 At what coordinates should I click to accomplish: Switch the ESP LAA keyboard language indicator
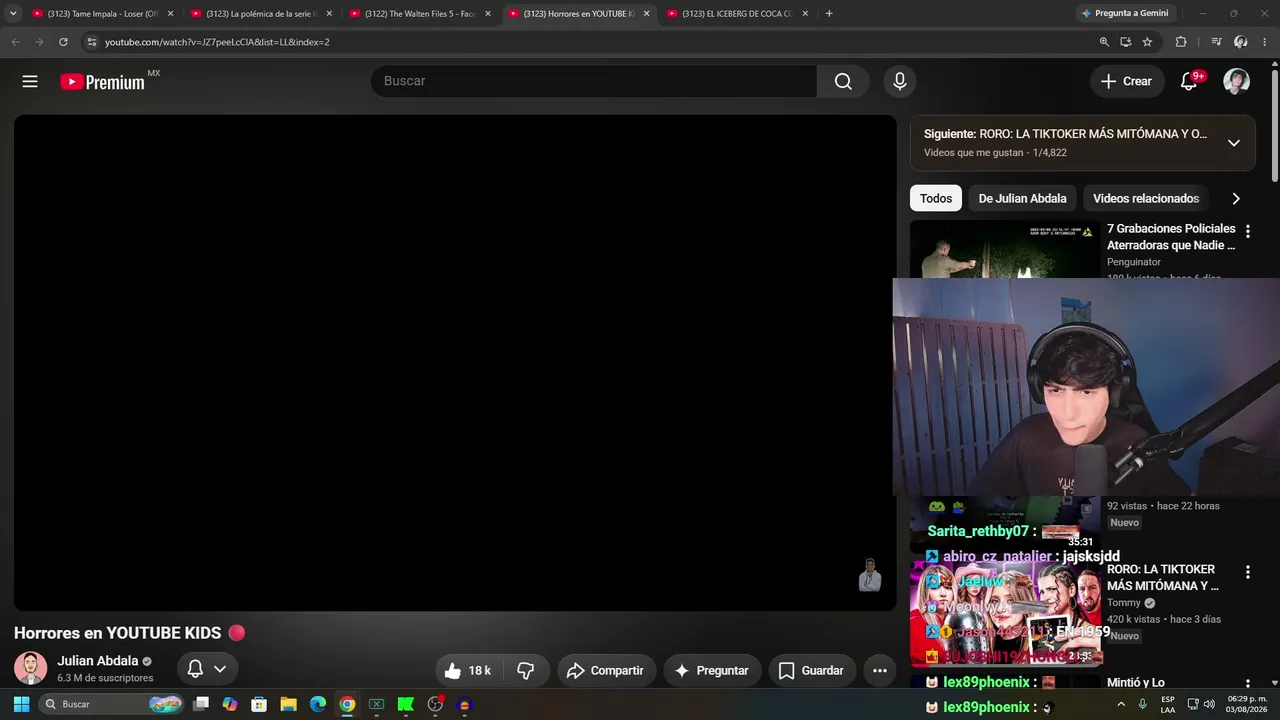[1168, 704]
